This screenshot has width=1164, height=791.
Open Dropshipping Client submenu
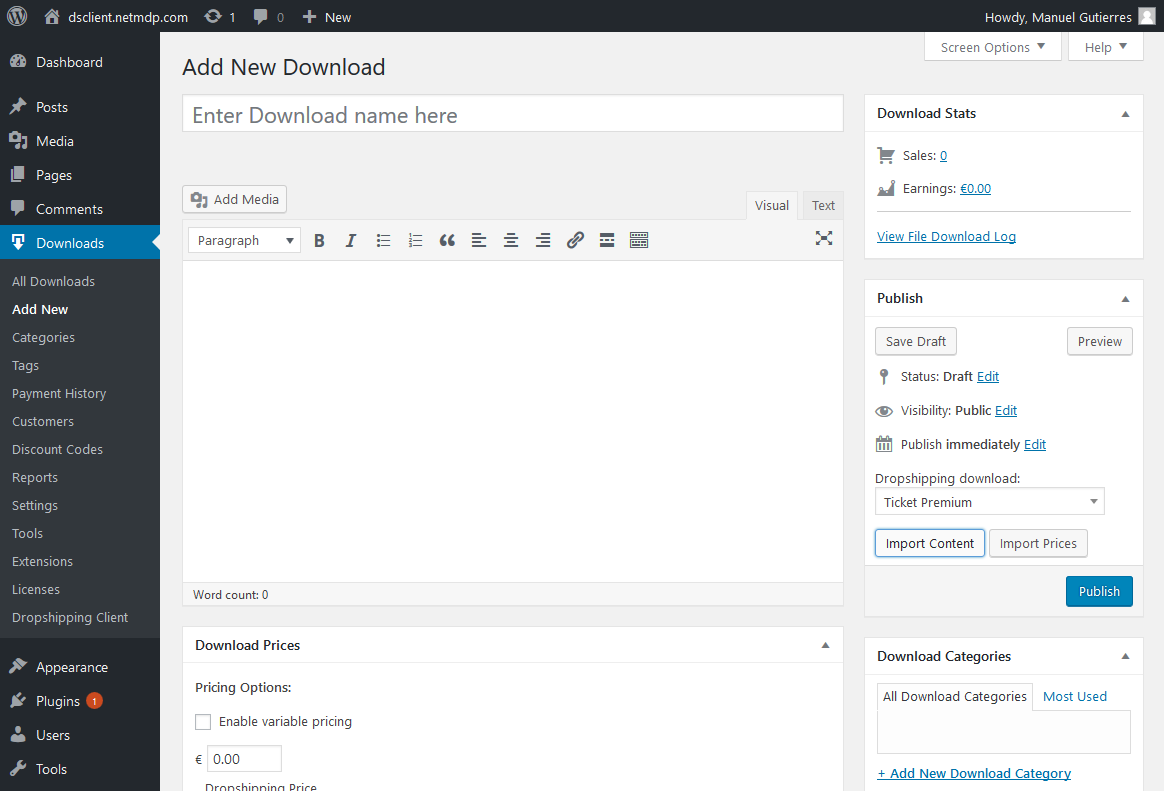(70, 617)
